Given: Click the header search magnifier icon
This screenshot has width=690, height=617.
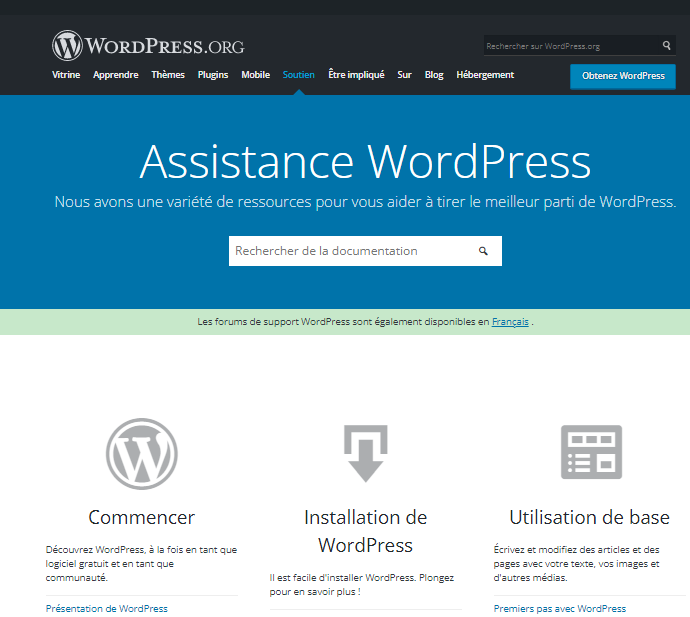Looking at the screenshot, I should coord(667,45).
